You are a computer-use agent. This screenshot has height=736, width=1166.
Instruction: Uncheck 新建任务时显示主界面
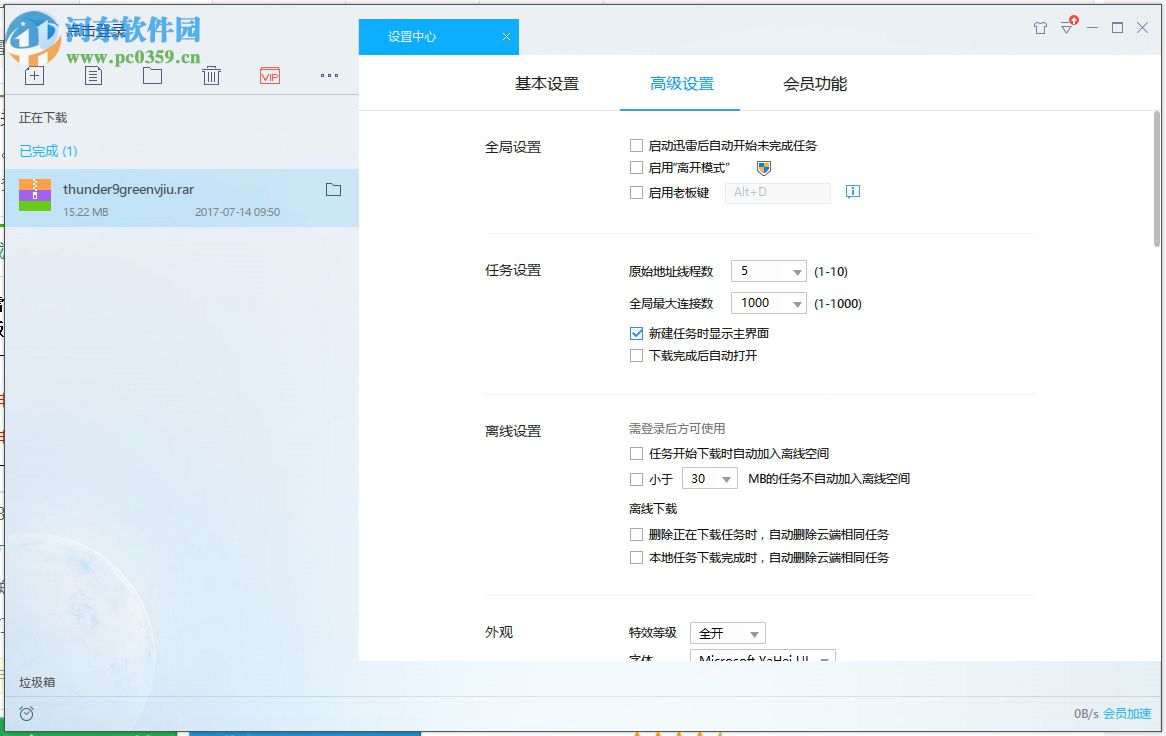[636, 333]
